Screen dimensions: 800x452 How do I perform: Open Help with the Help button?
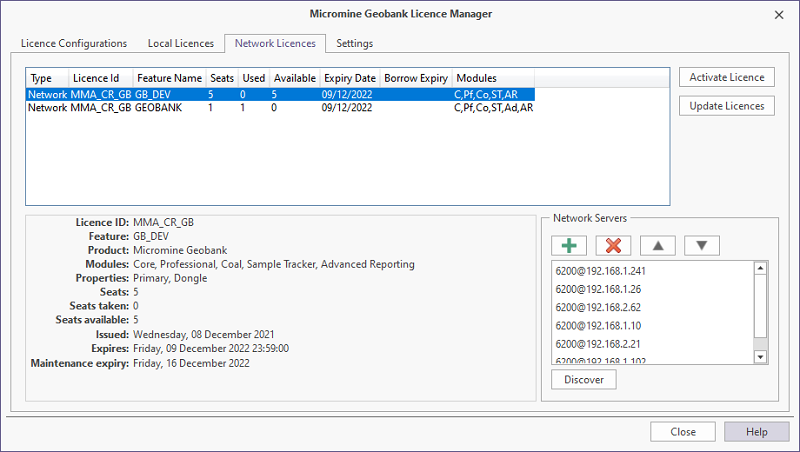coord(757,432)
